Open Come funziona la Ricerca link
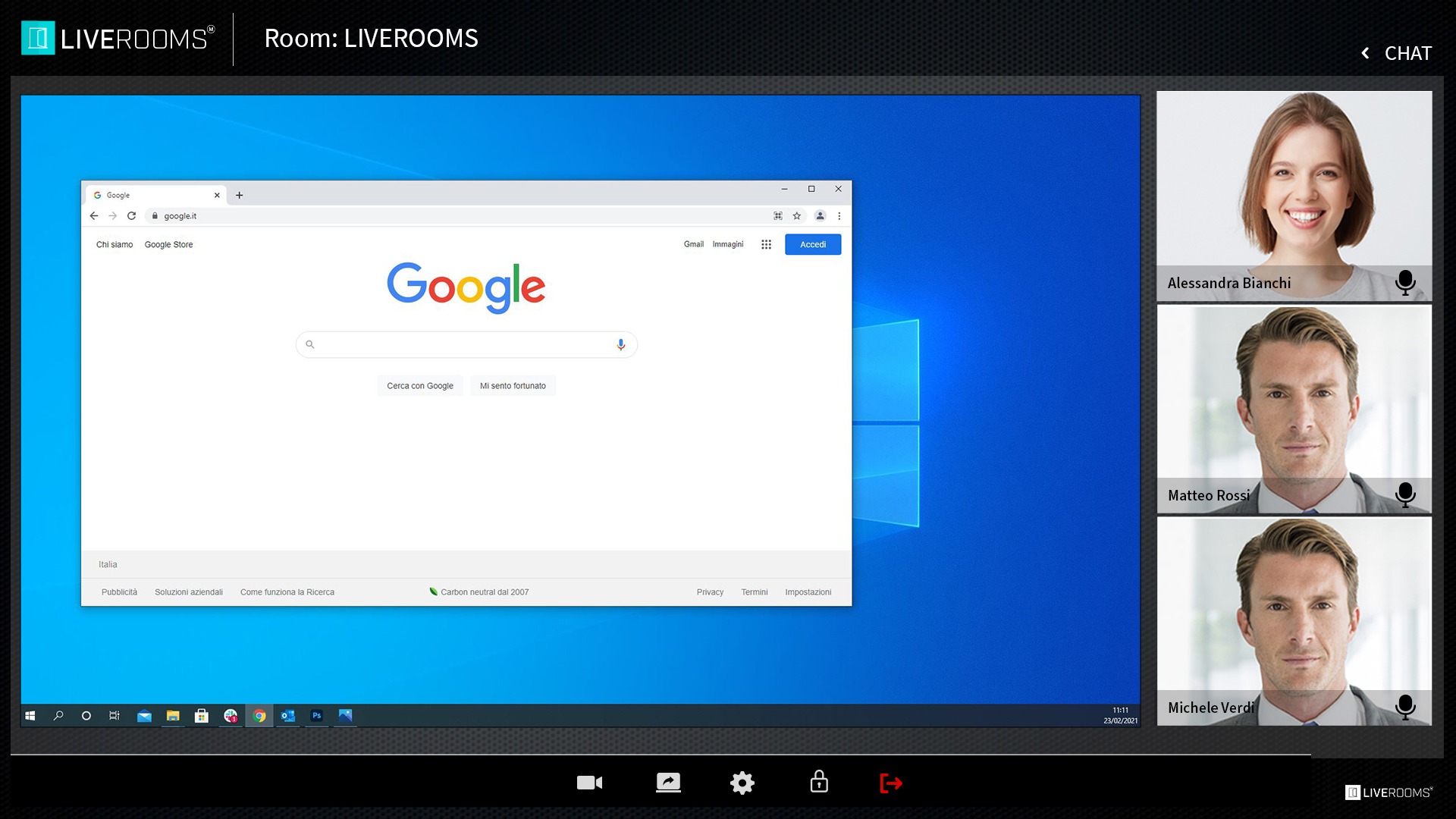 287,592
